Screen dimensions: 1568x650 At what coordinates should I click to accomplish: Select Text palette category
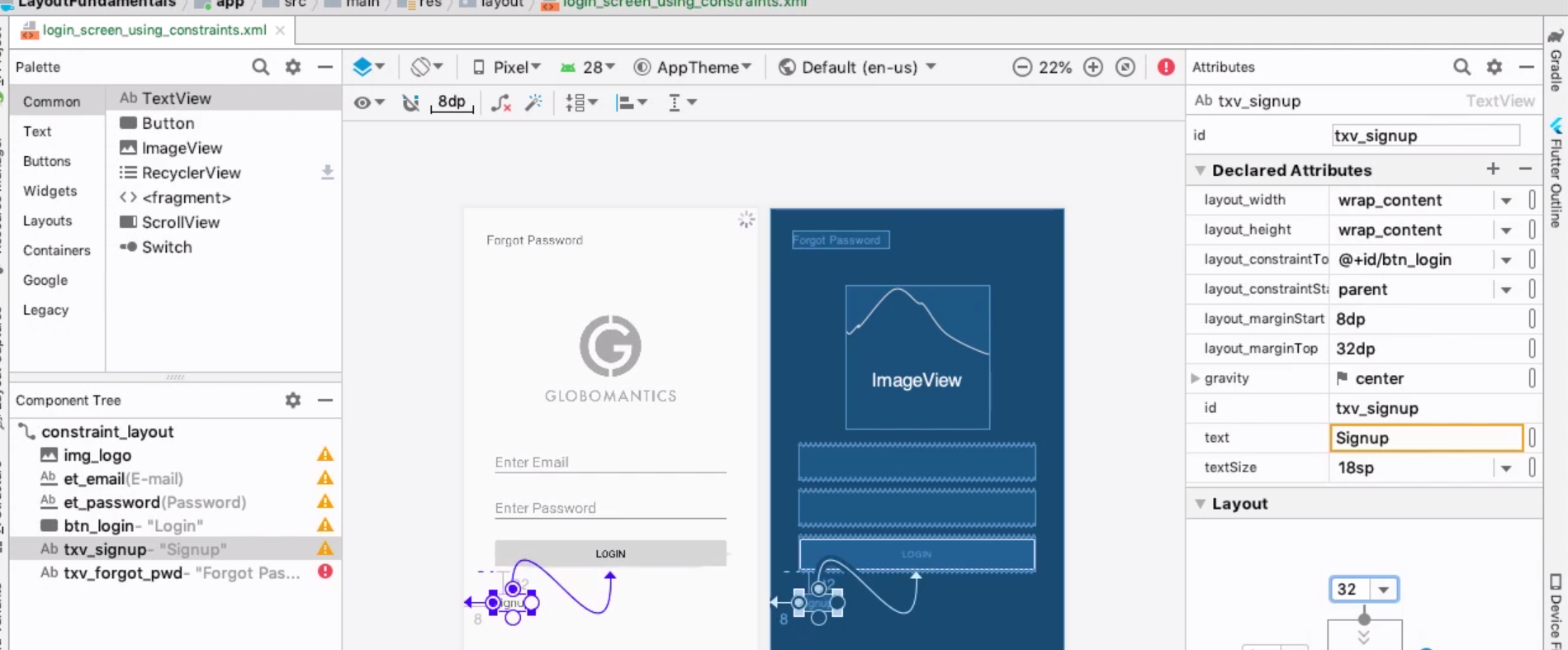tap(37, 131)
